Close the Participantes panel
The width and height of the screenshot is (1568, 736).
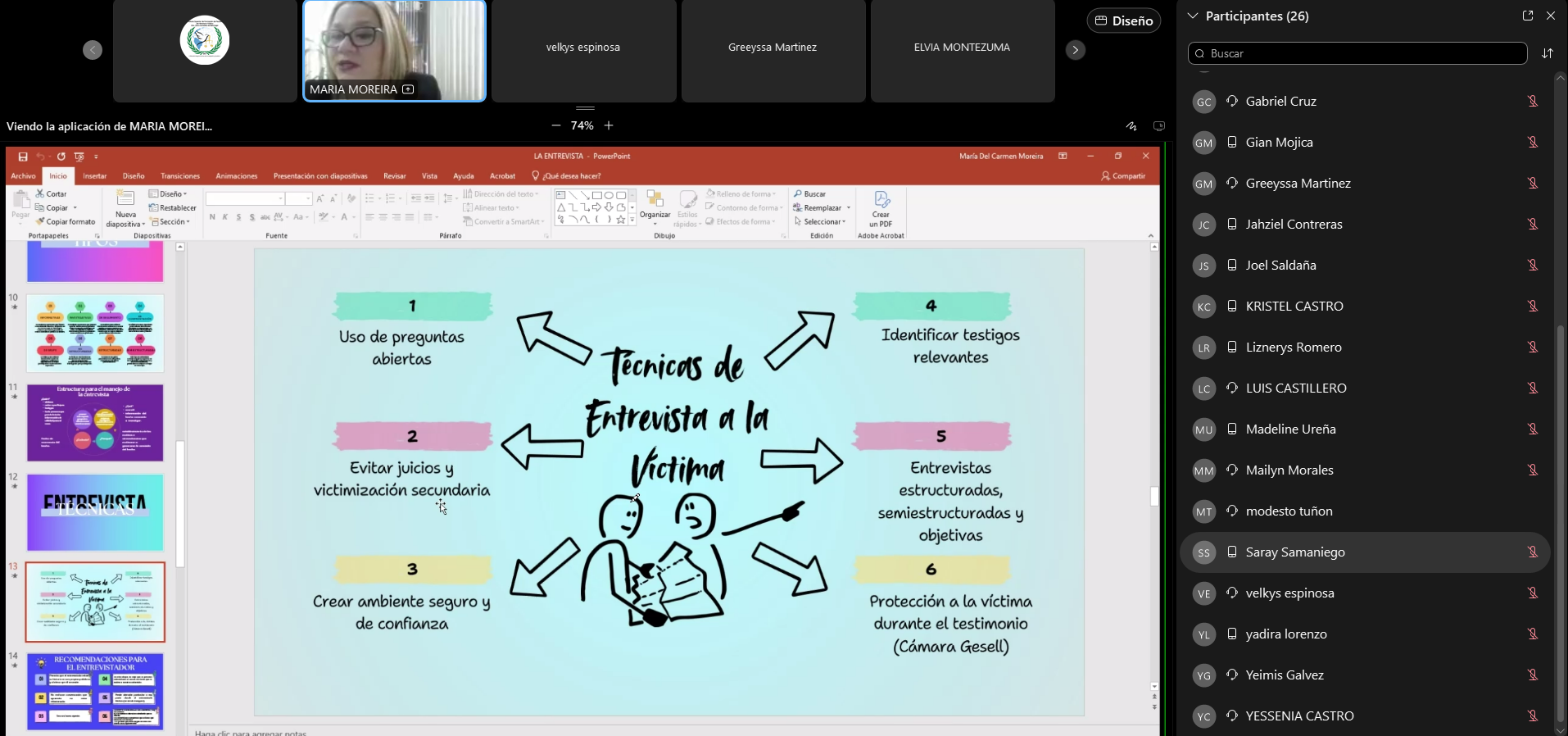click(x=1551, y=16)
